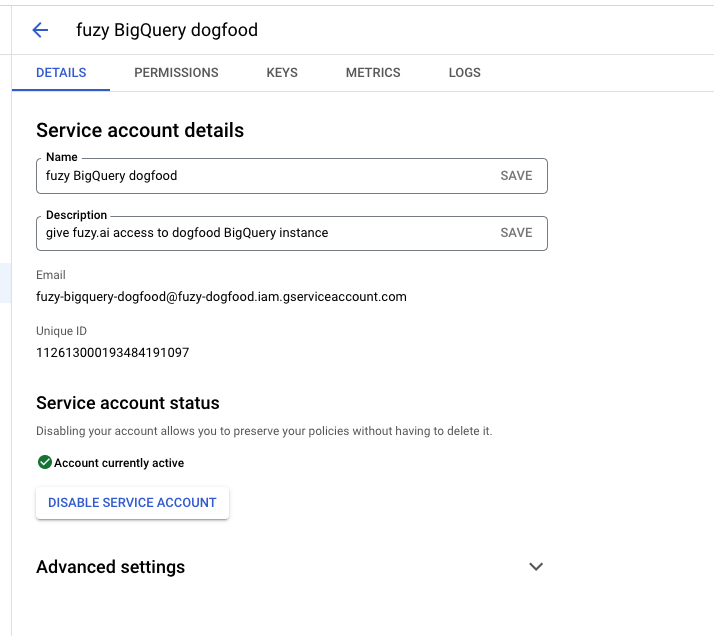
Task: Save the service account description
Action: pyautogui.click(x=516, y=233)
